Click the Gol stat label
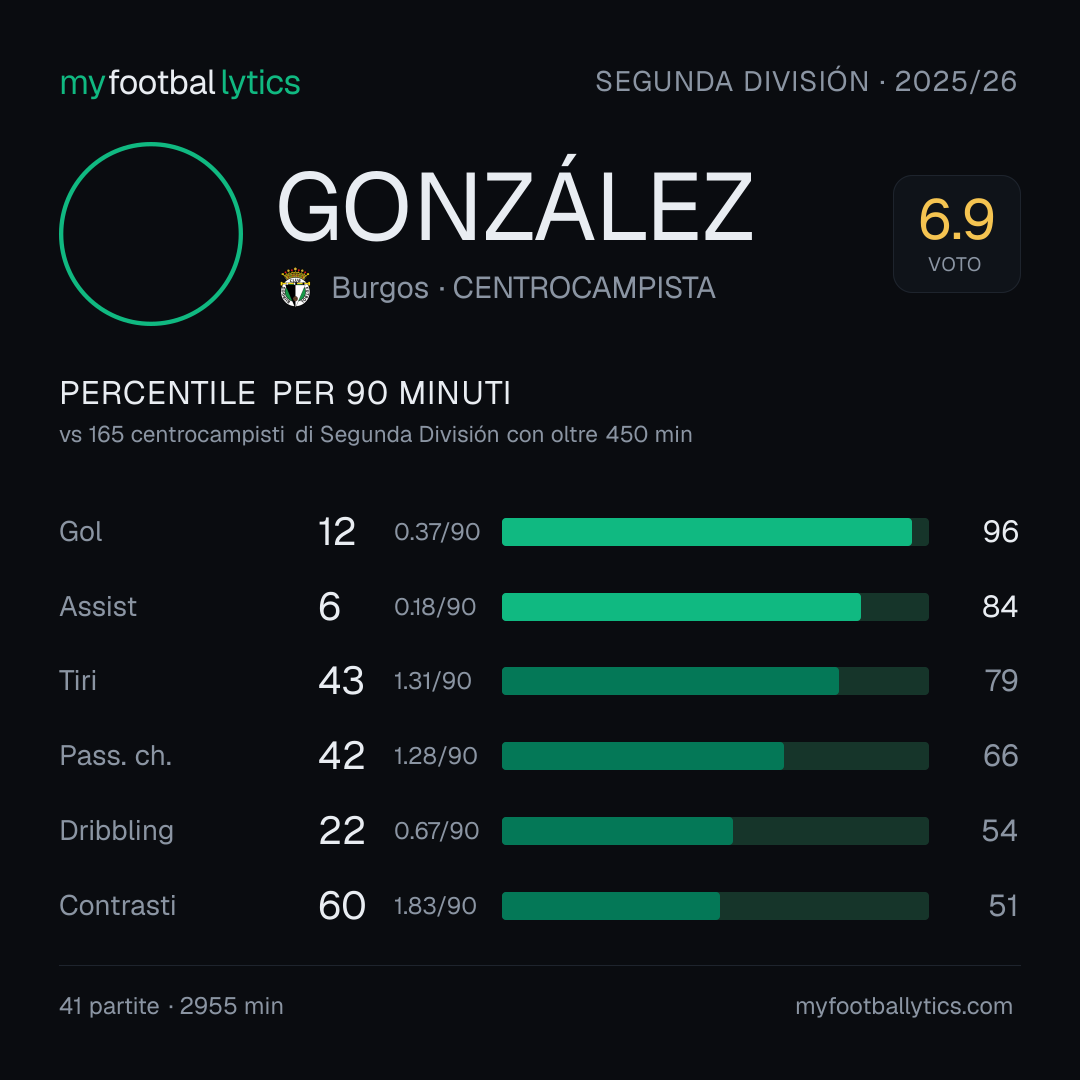 [x=81, y=532]
